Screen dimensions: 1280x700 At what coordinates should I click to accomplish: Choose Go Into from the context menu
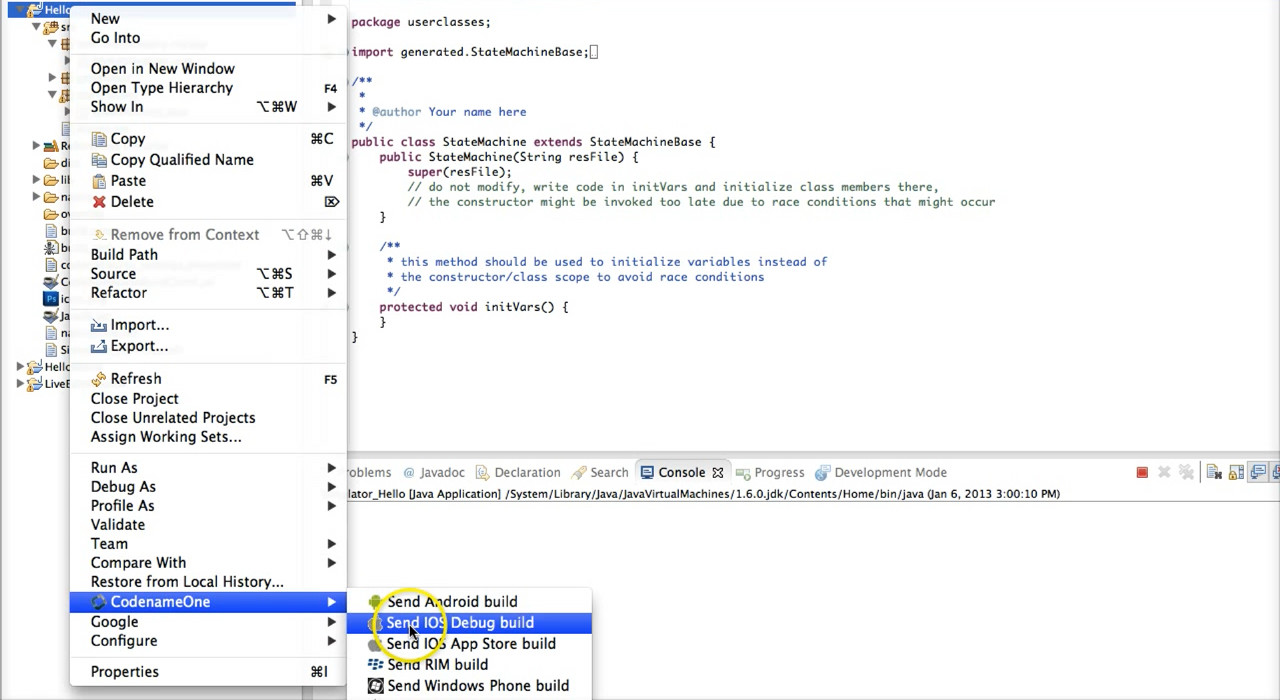click(208, 38)
